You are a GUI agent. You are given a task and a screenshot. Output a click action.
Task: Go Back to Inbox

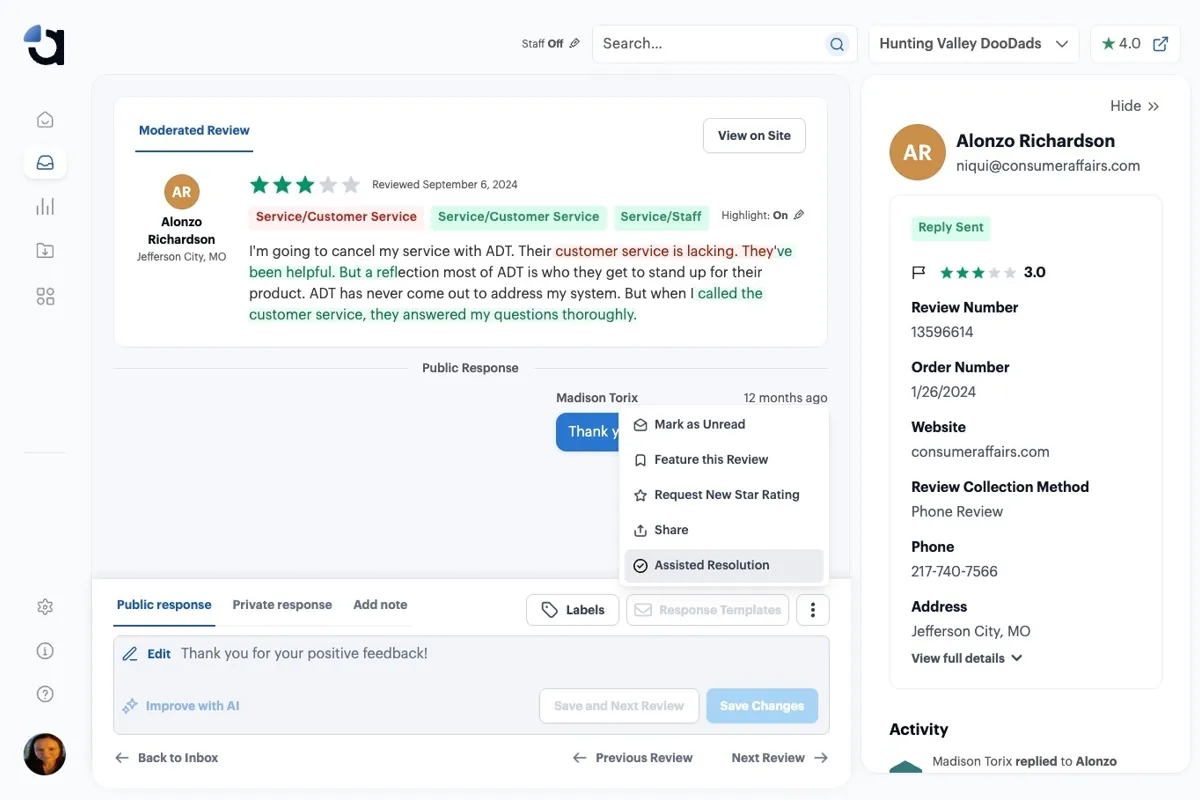[166, 758]
